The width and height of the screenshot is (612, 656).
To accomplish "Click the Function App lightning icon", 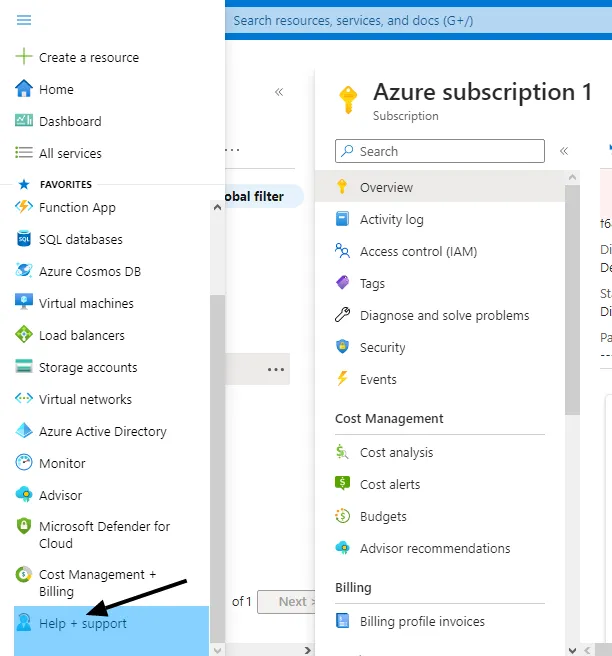I will point(24,207).
